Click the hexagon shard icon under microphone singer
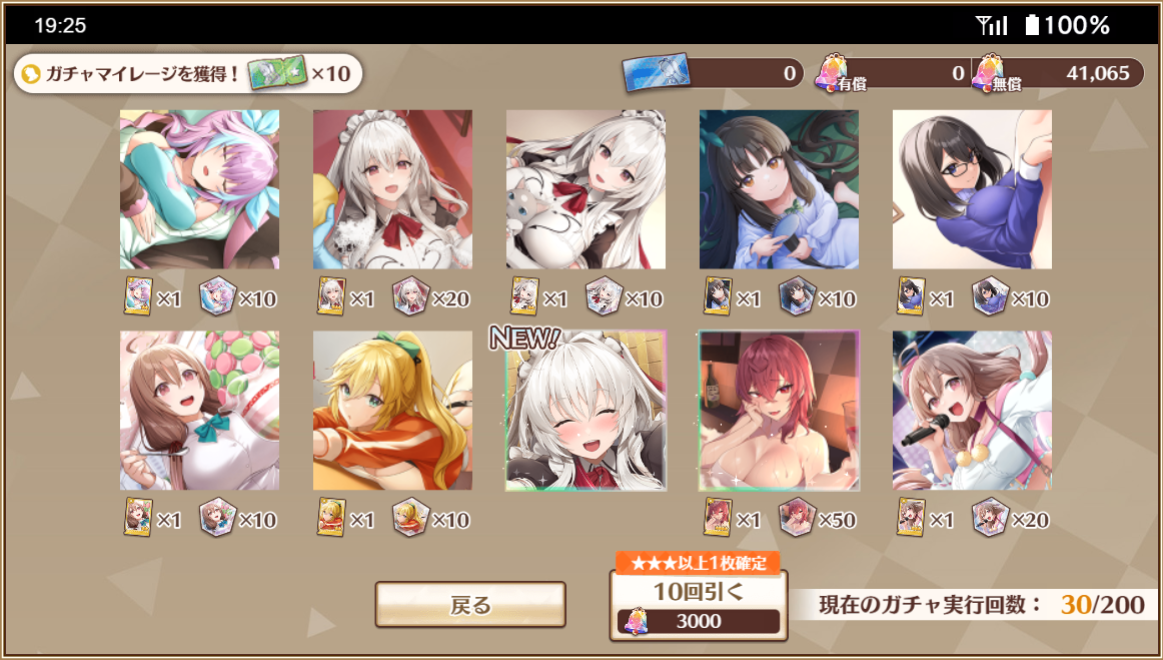Screen dimensions: 1163x660 990,518
